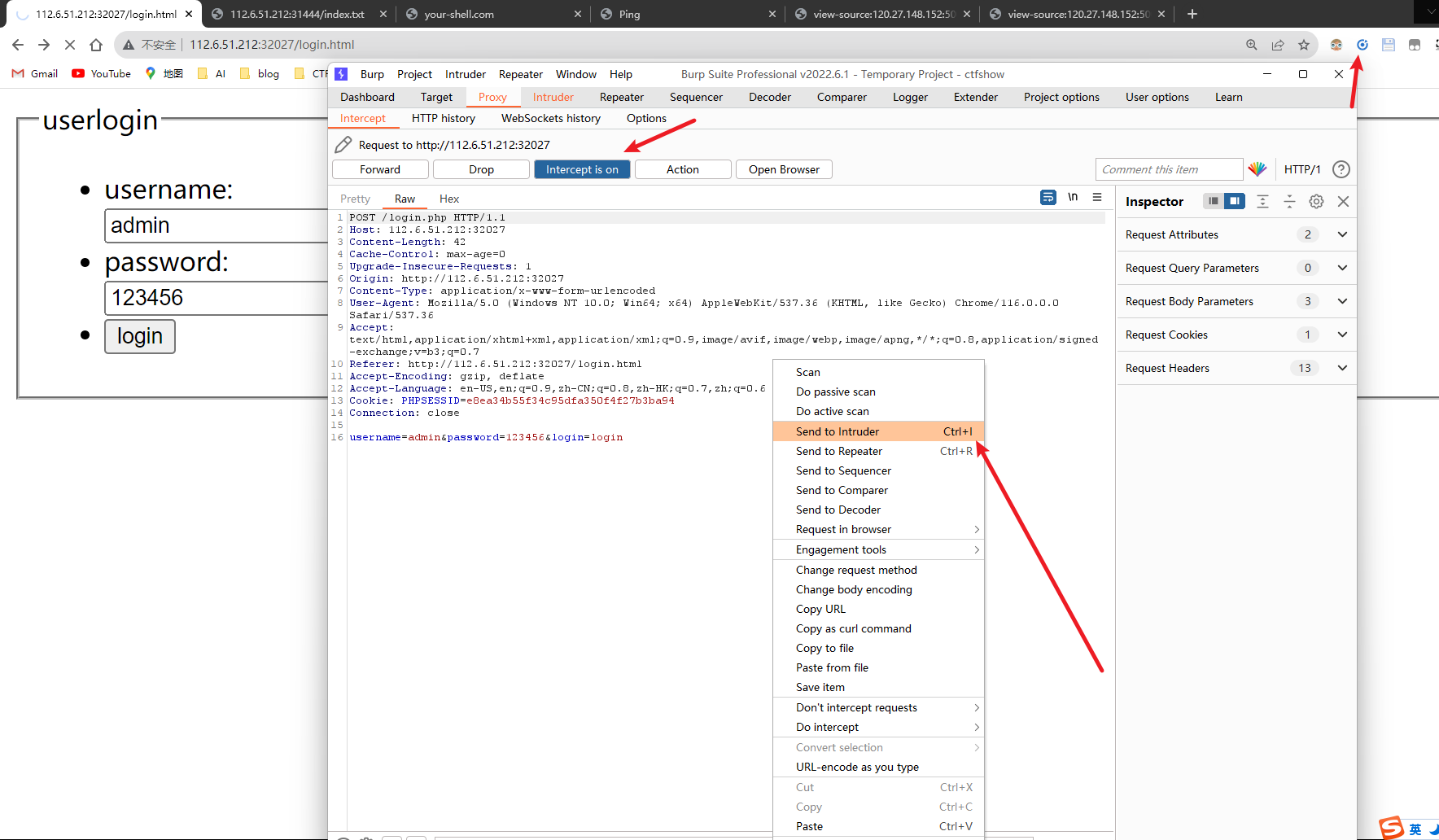Toggle URL-encode as you type
Image resolution: width=1439 pixels, height=840 pixels.
coord(878,767)
